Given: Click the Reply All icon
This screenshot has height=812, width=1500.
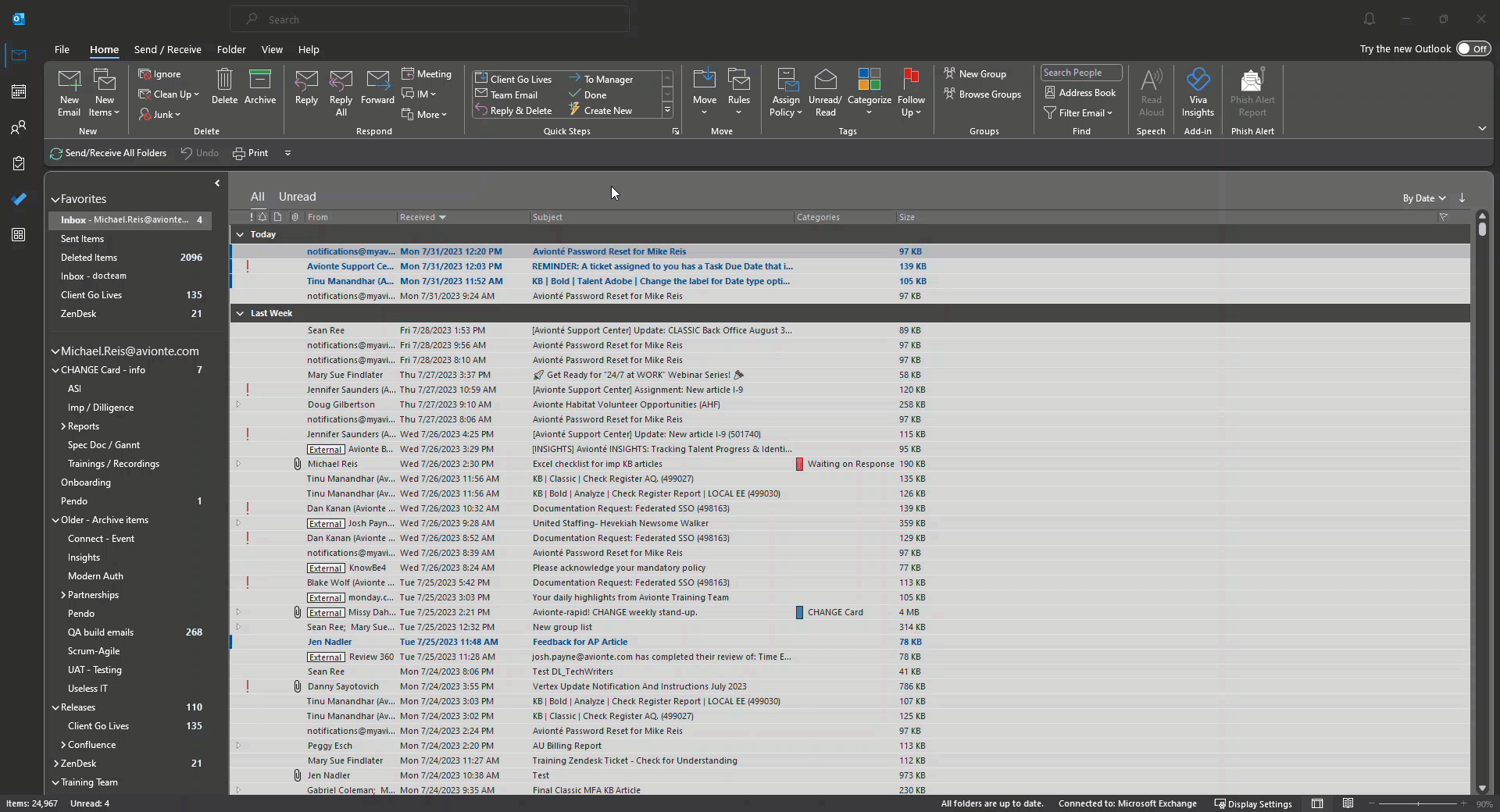Looking at the screenshot, I should pyautogui.click(x=341, y=93).
